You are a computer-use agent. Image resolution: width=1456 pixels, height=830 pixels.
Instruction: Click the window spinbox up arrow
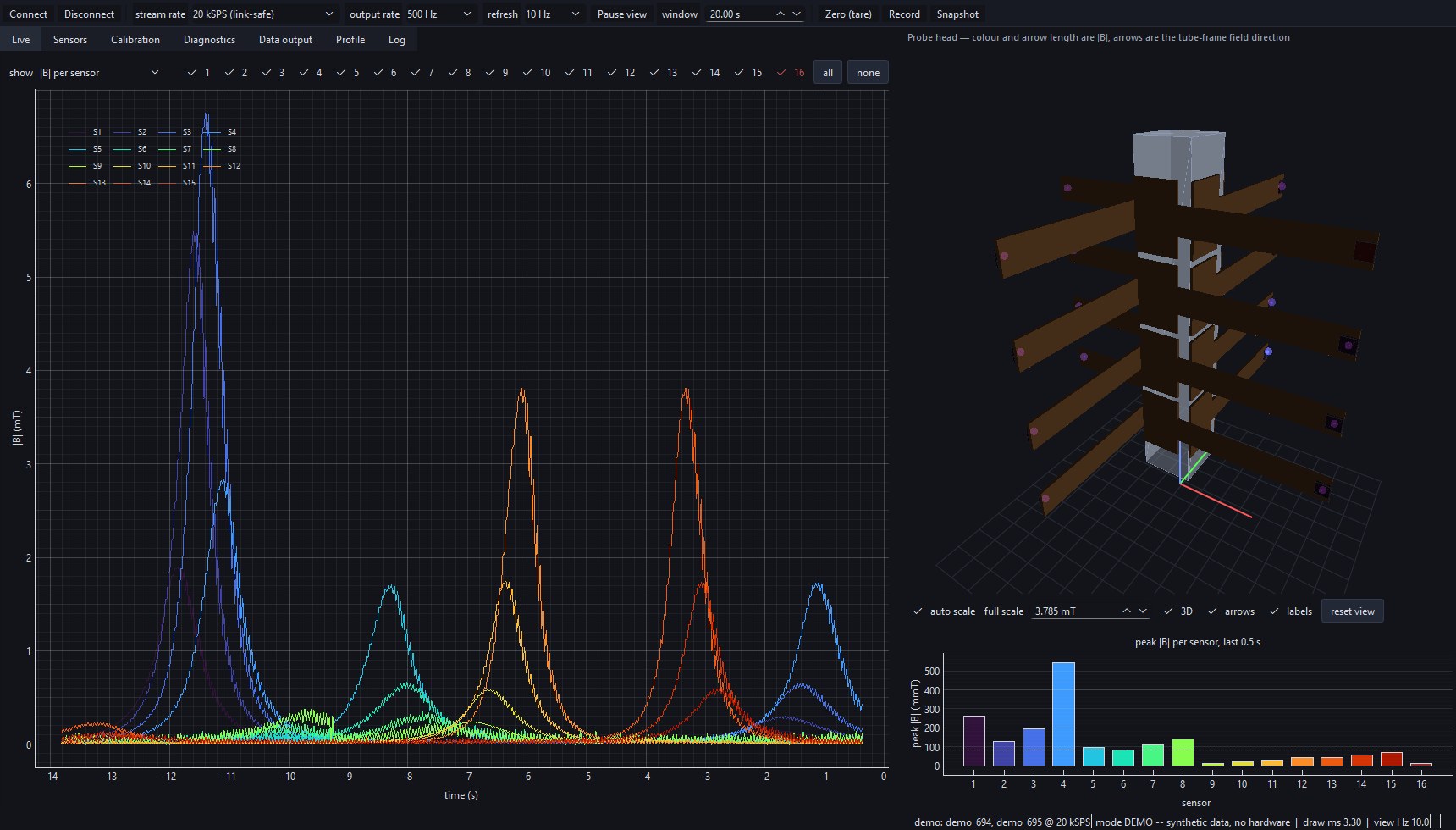[x=780, y=14]
